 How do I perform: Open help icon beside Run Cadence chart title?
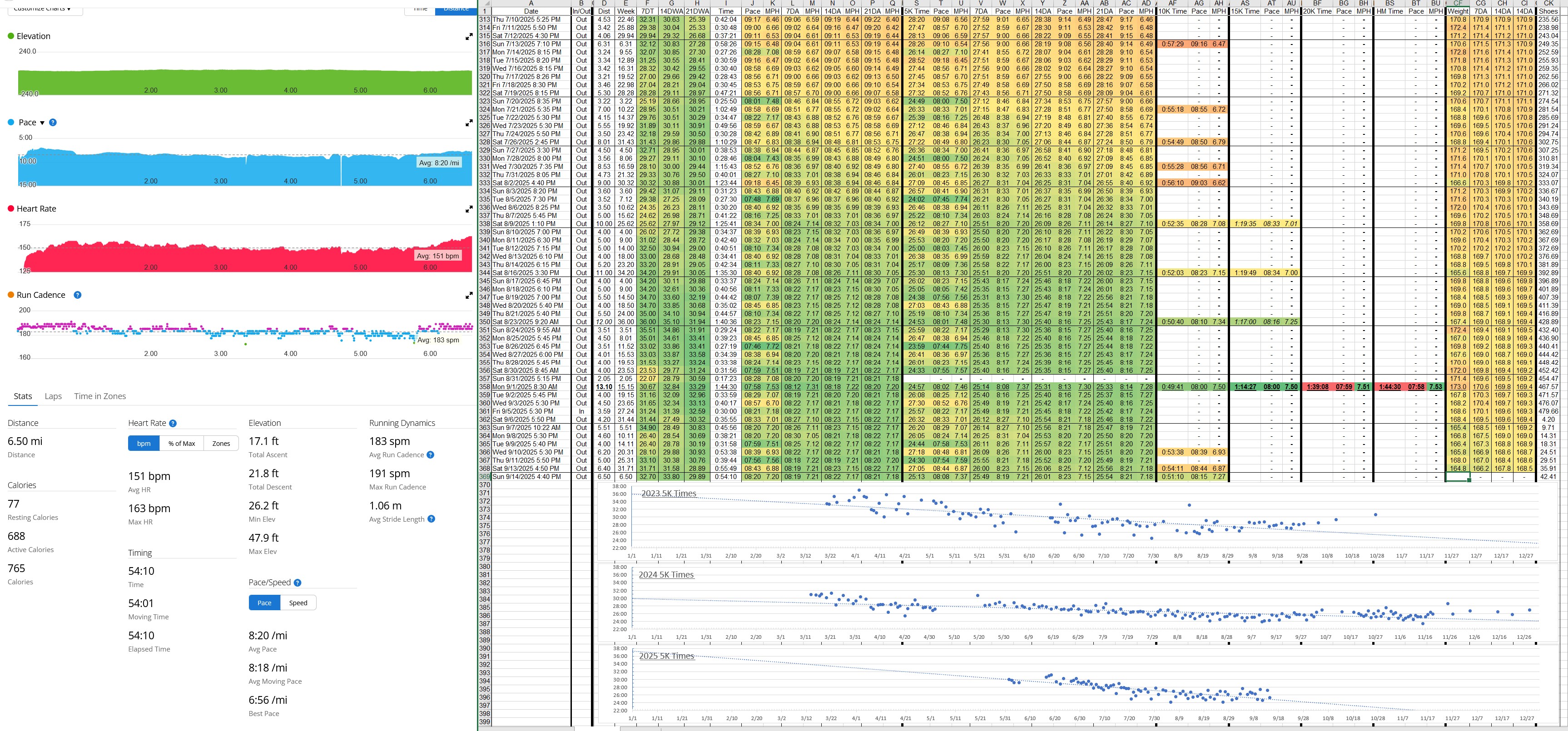click(x=77, y=295)
